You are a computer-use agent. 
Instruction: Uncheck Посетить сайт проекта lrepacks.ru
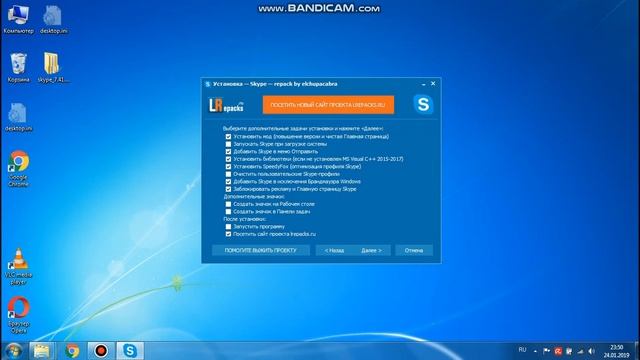click(228, 234)
